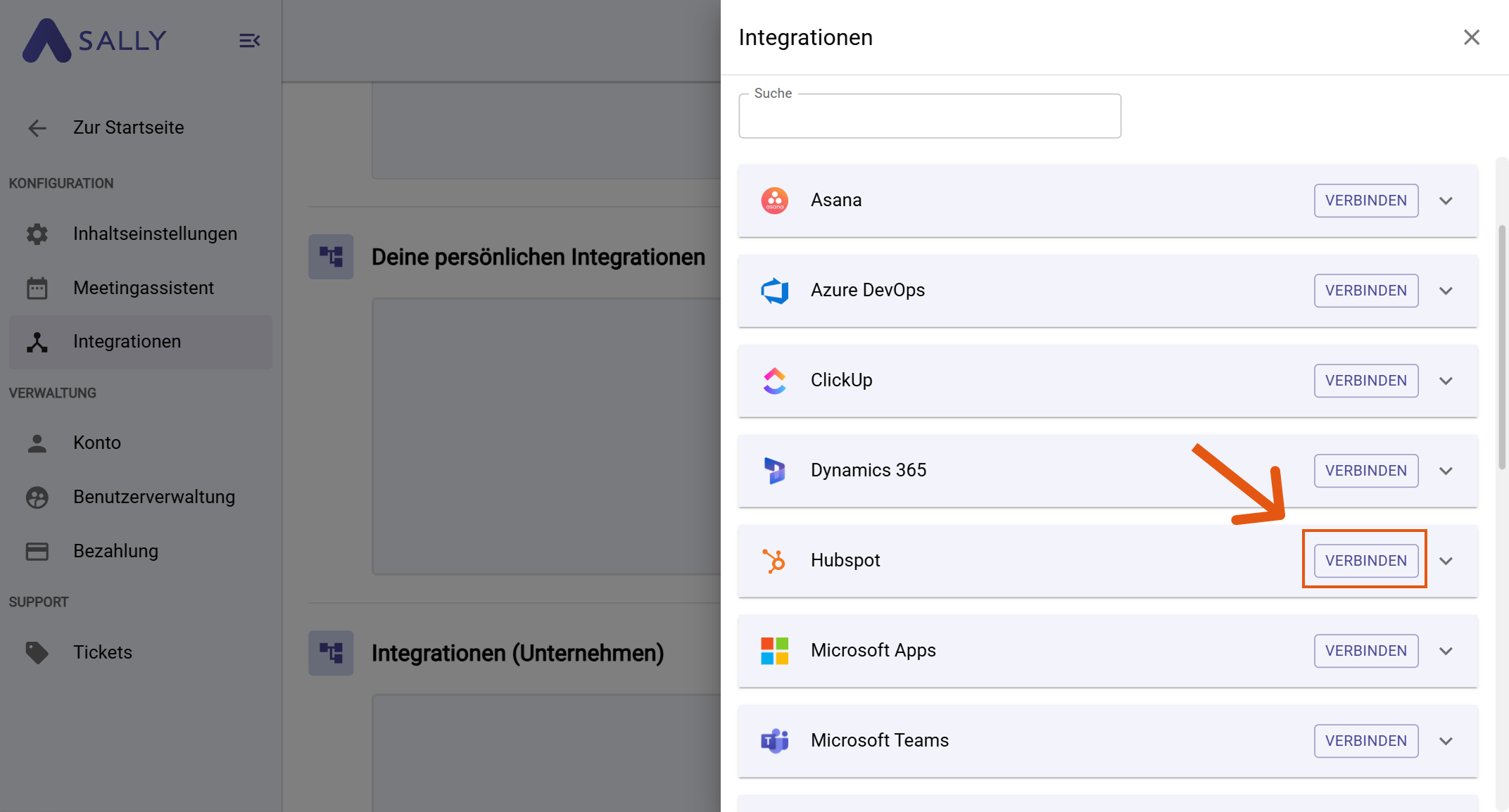The image size is (1509, 812).
Task: Click the Azure DevOps logo icon
Action: tap(775, 291)
